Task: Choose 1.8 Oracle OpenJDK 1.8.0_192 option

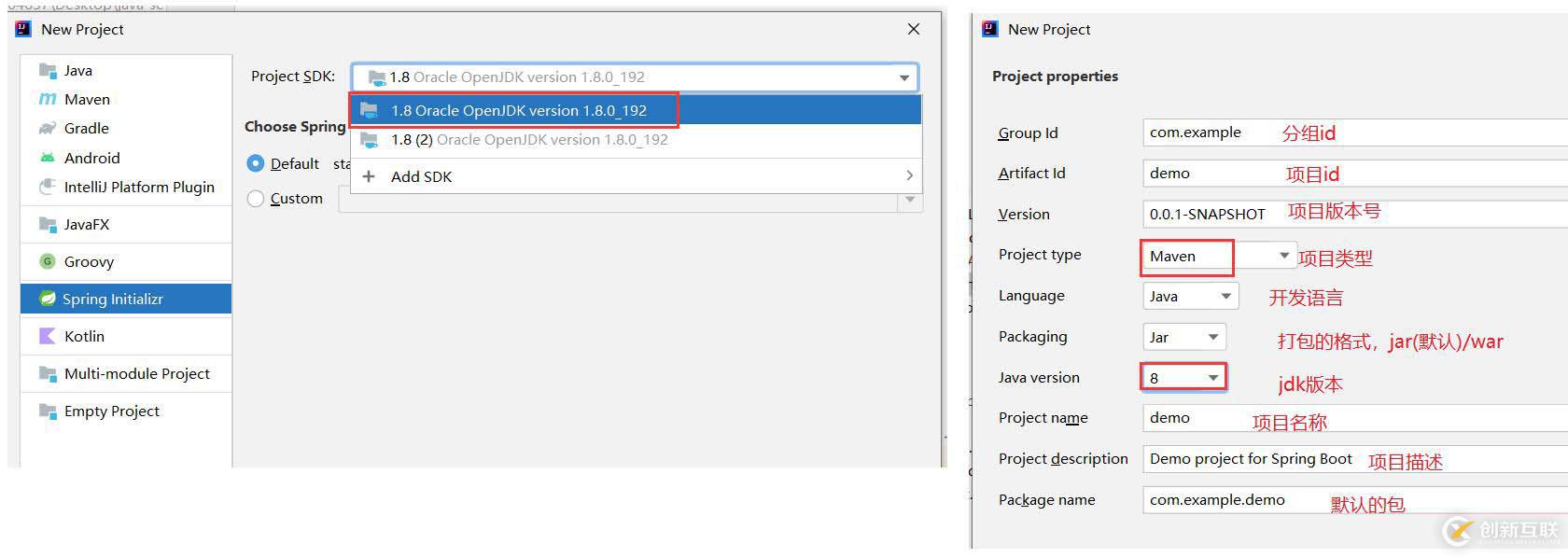Action: pyautogui.click(x=636, y=110)
